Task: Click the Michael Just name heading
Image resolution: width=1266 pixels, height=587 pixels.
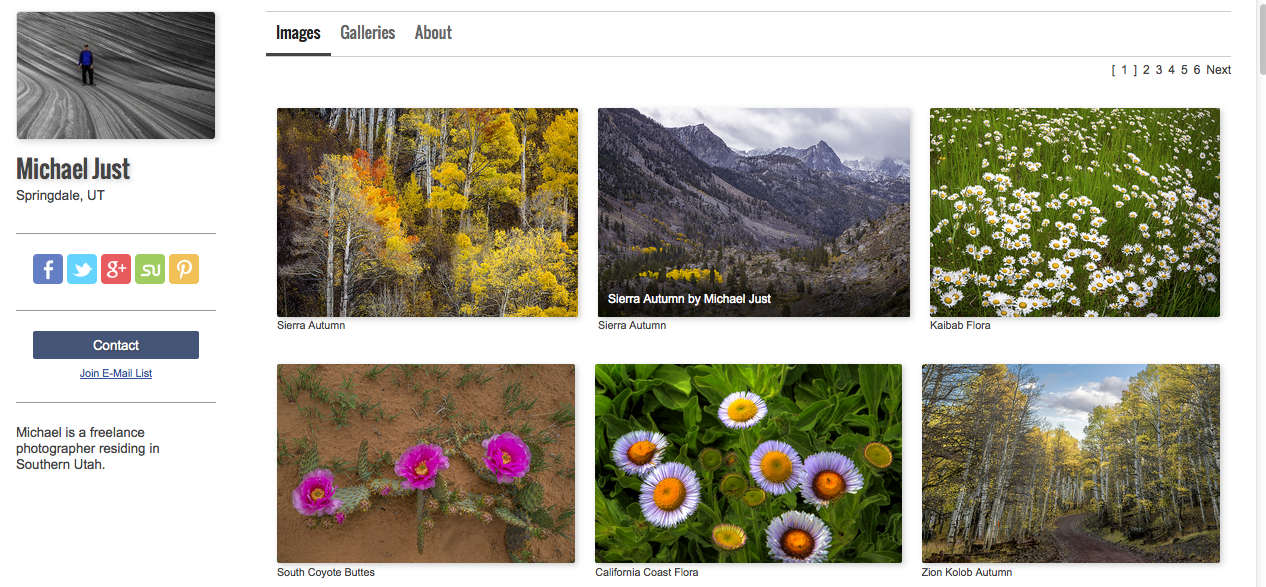Action: (74, 169)
